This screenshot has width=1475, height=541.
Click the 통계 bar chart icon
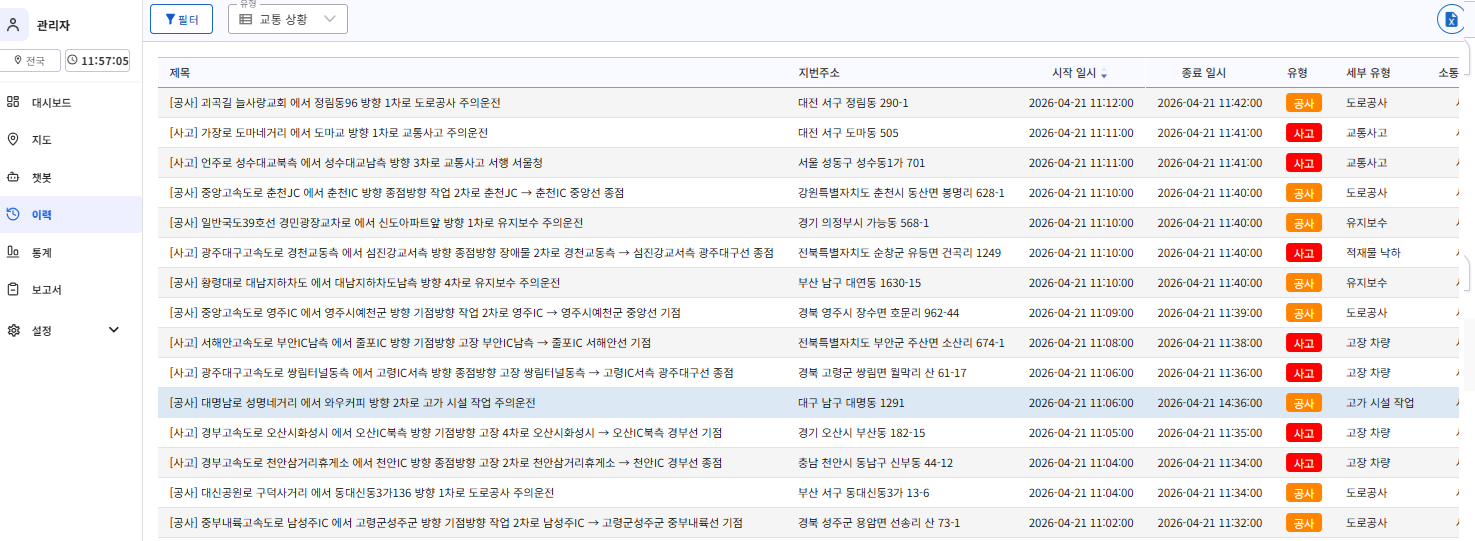(x=13, y=252)
